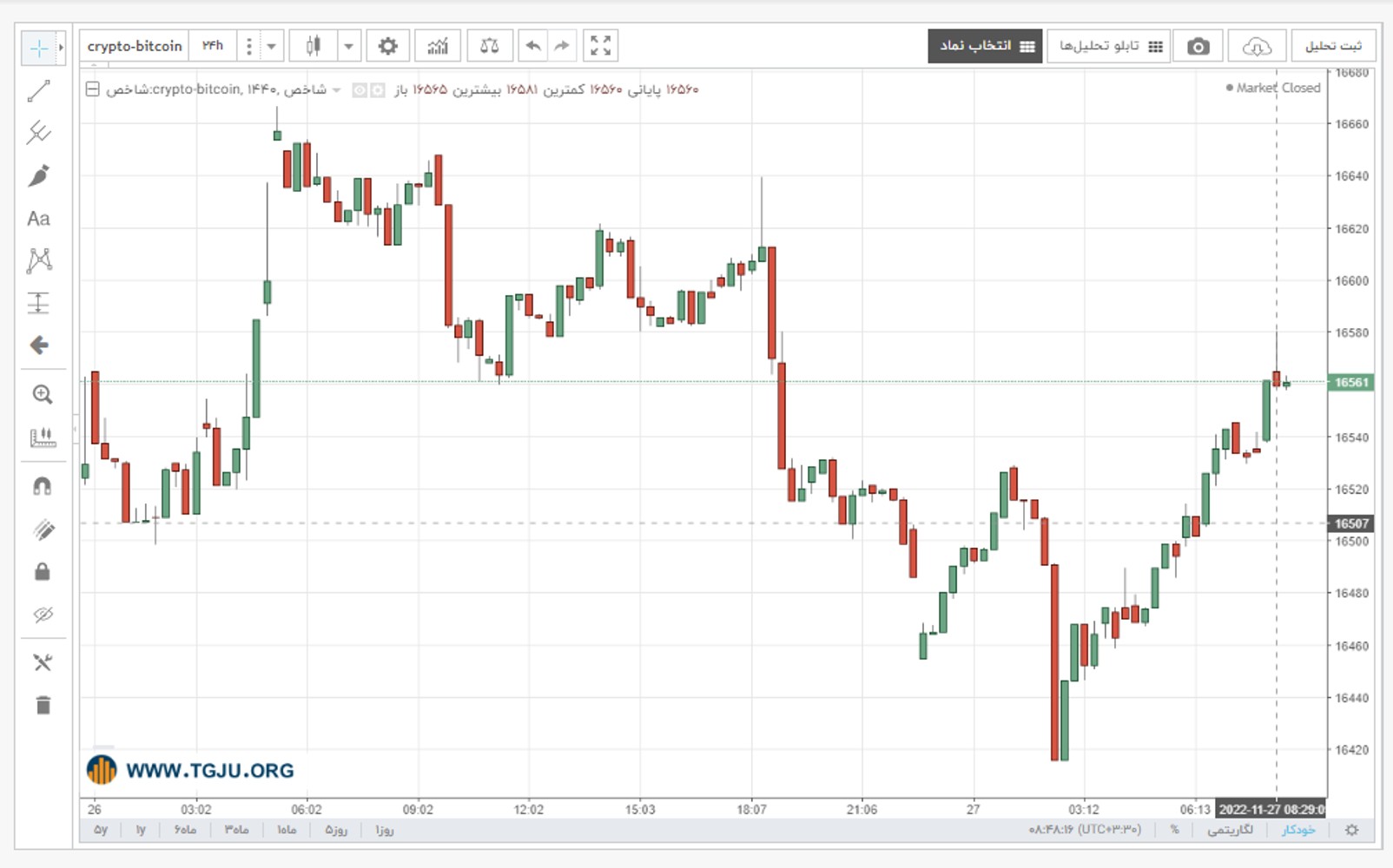Open price scale settings gear at bottom

[1351, 830]
